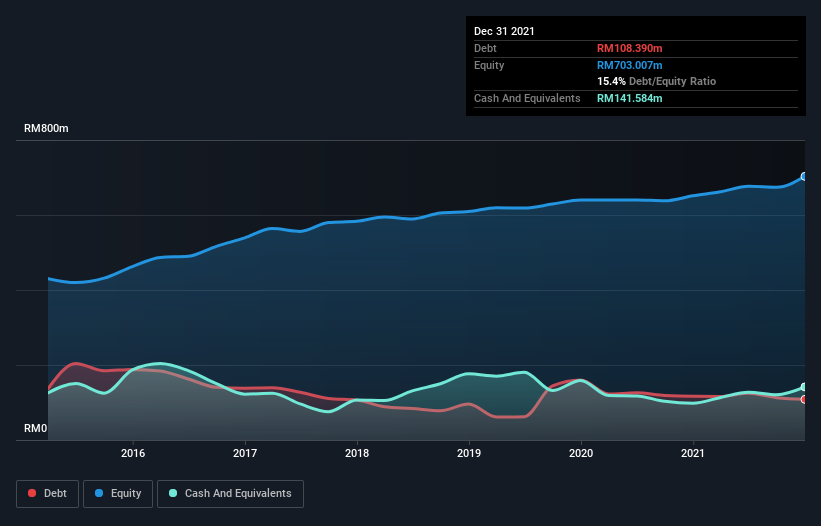The image size is (821, 526).
Task: Toggle the Equity legend button
Action: coord(118,494)
